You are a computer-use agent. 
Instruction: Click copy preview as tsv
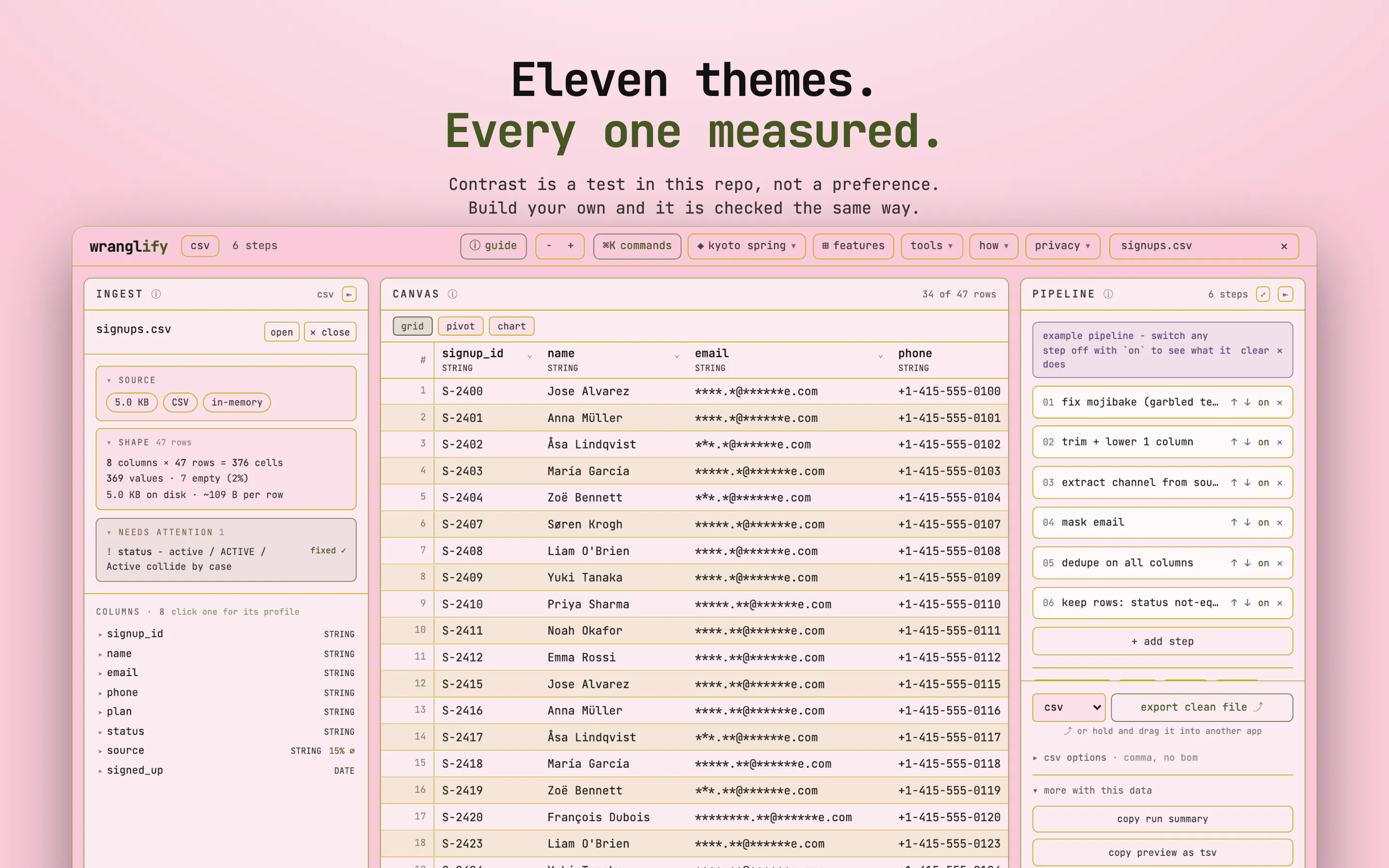pyautogui.click(x=1162, y=853)
